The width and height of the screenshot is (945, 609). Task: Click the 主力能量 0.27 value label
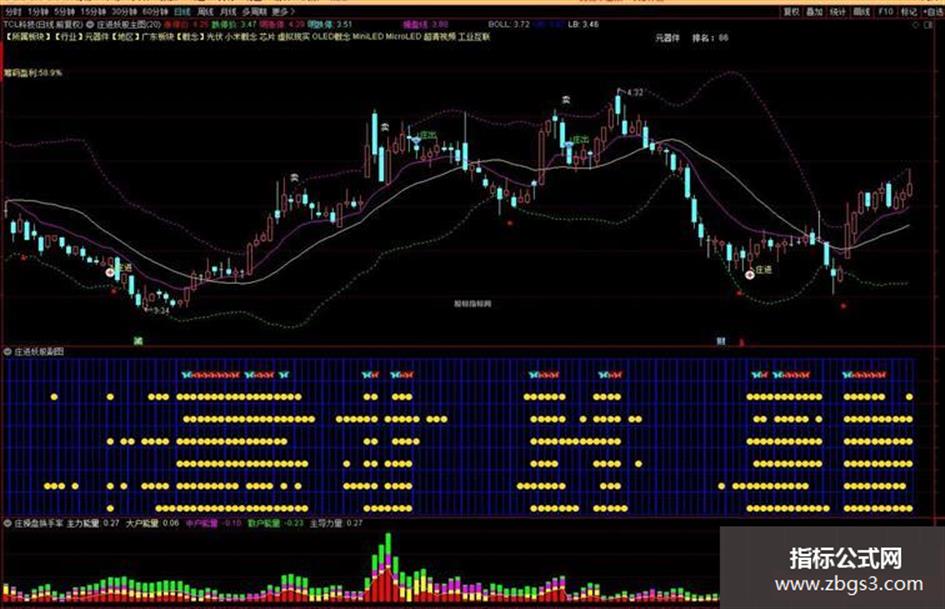coord(93,523)
